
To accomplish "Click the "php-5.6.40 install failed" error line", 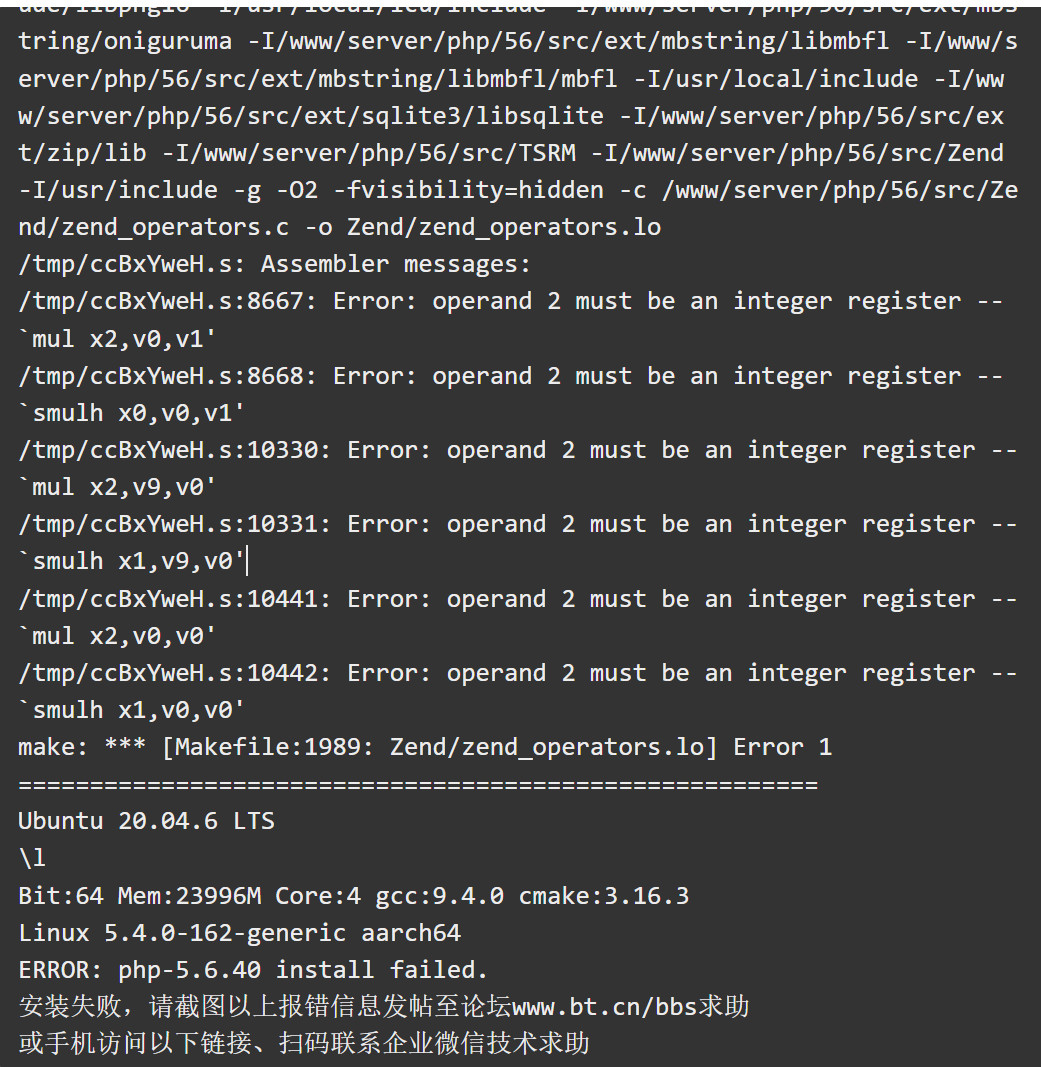I will [253, 970].
